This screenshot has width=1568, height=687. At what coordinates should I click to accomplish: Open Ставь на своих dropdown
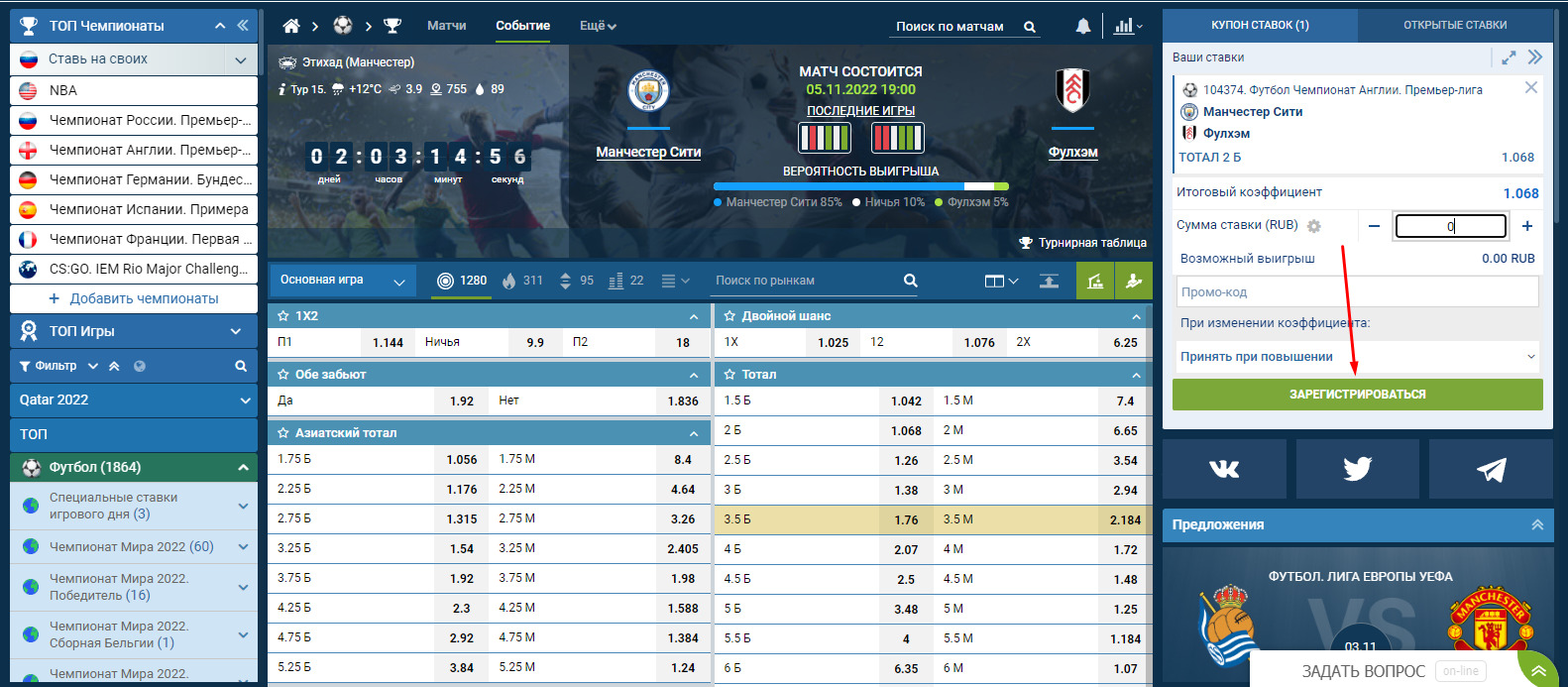240,59
